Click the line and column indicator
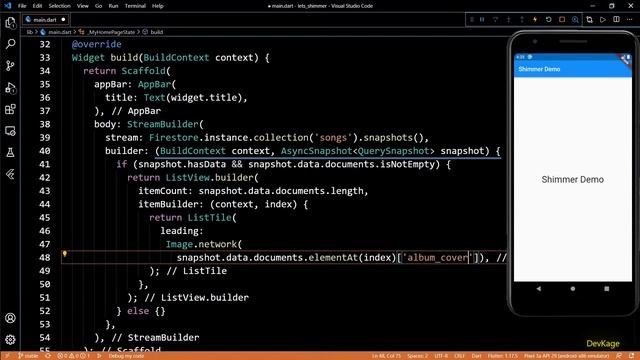 [x=386, y=356]
